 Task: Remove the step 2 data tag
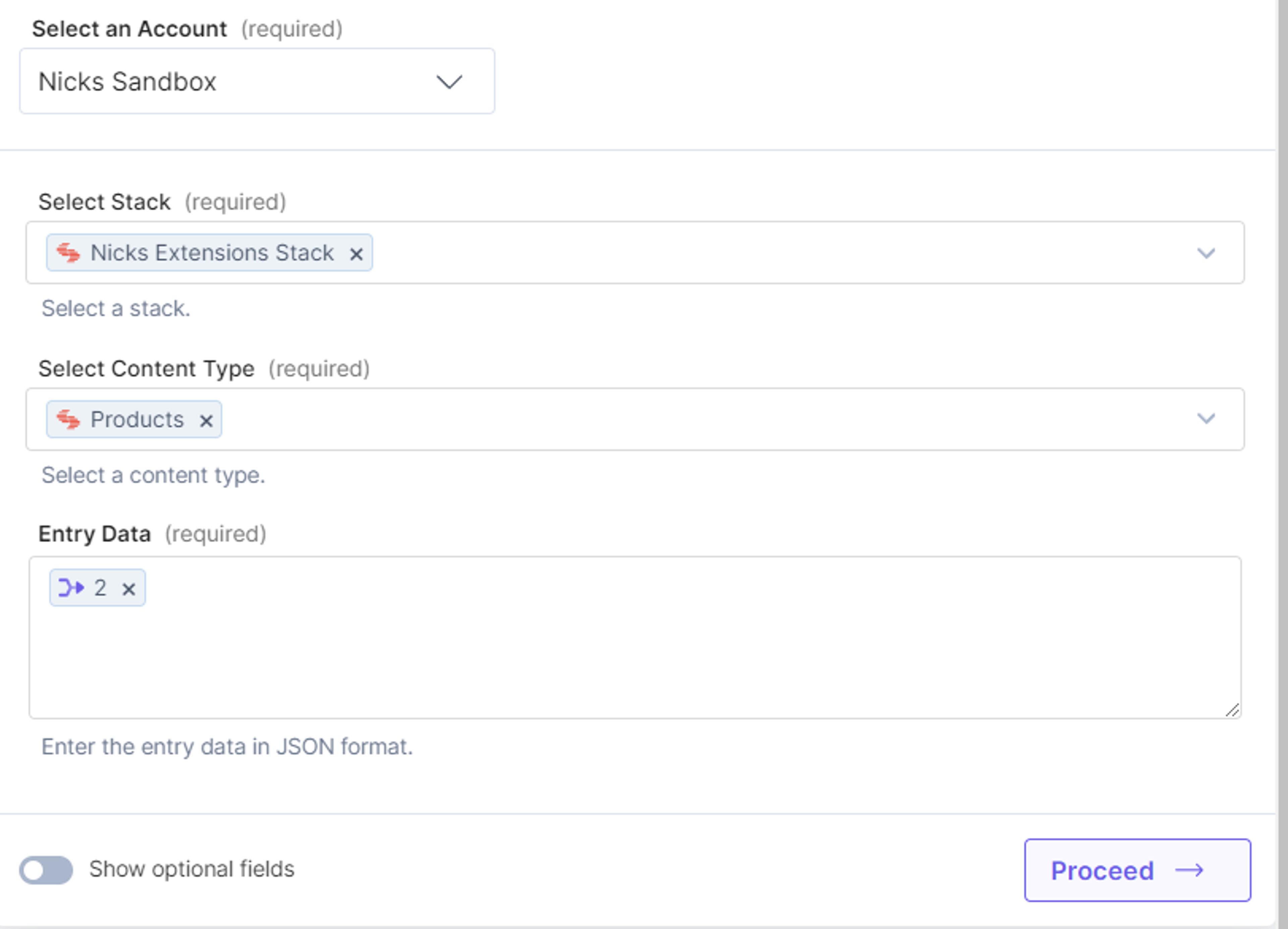click(x=129, y=589)
